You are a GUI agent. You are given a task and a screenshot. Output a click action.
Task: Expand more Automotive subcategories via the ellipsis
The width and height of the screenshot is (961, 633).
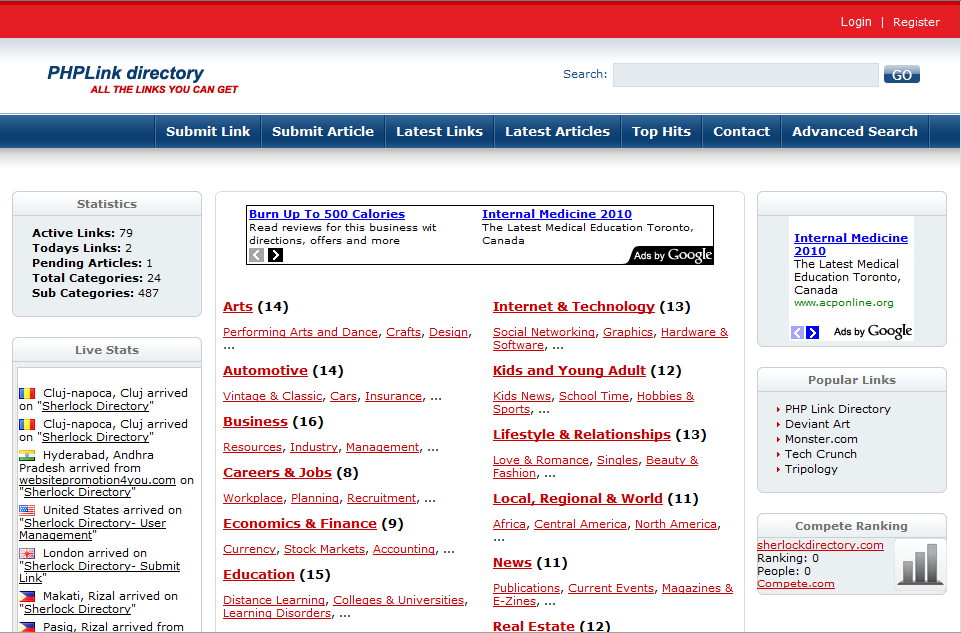pos(436,397)
